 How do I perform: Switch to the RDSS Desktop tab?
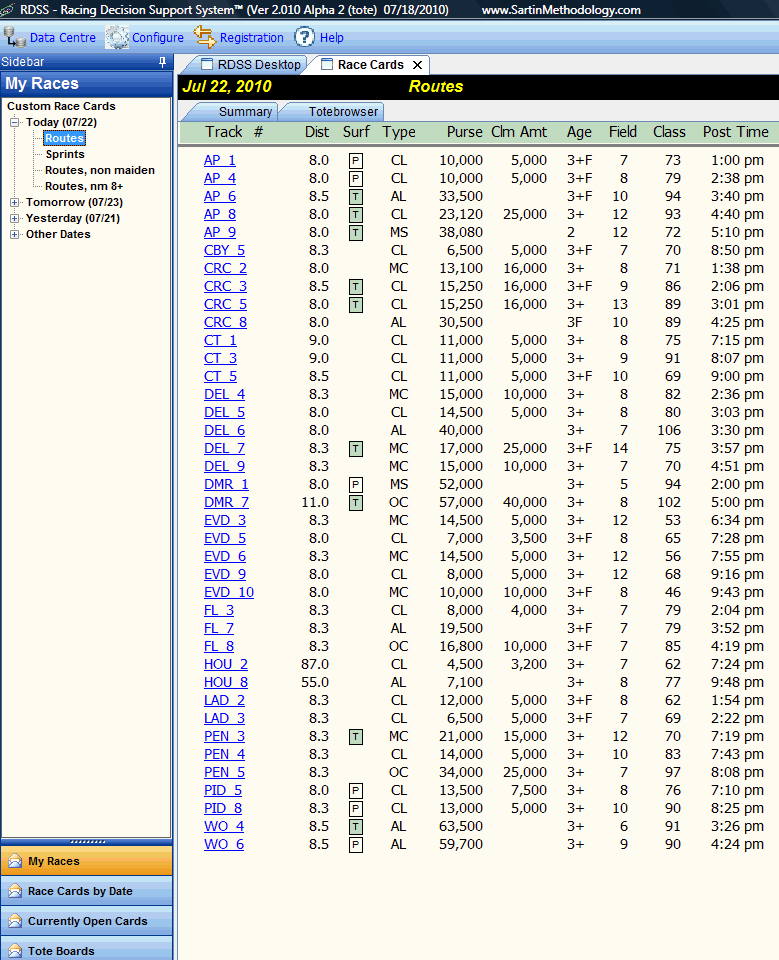pyautogui.click(x=251, y=65)
